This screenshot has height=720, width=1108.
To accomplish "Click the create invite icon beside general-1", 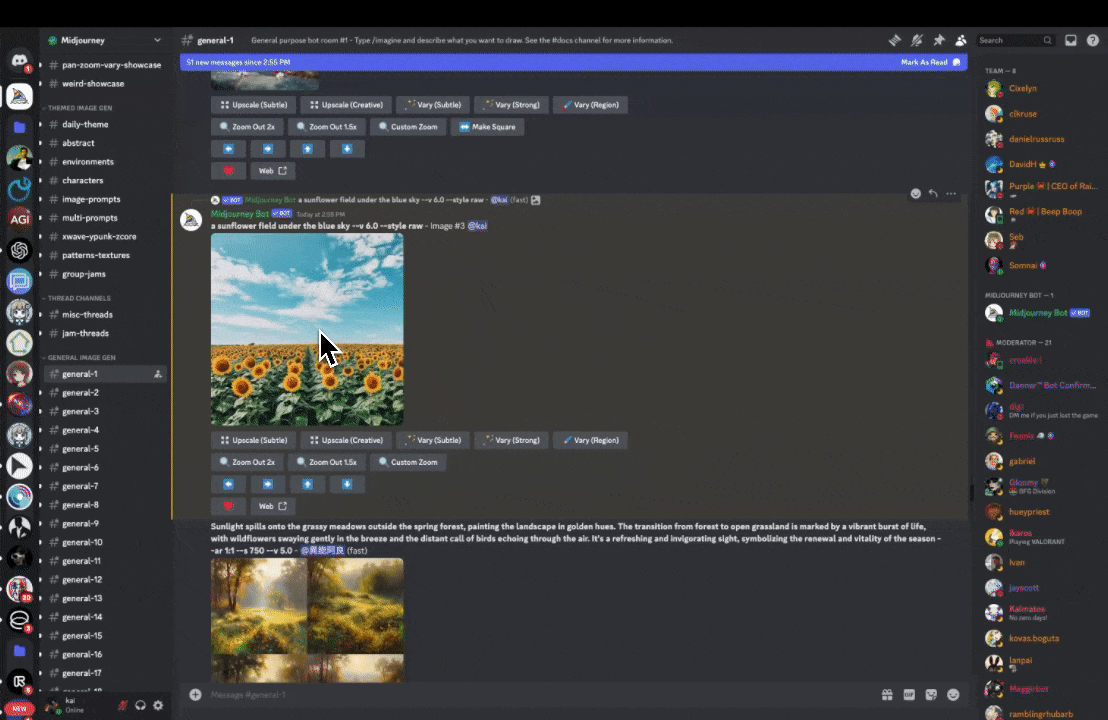I will [158, 374].
